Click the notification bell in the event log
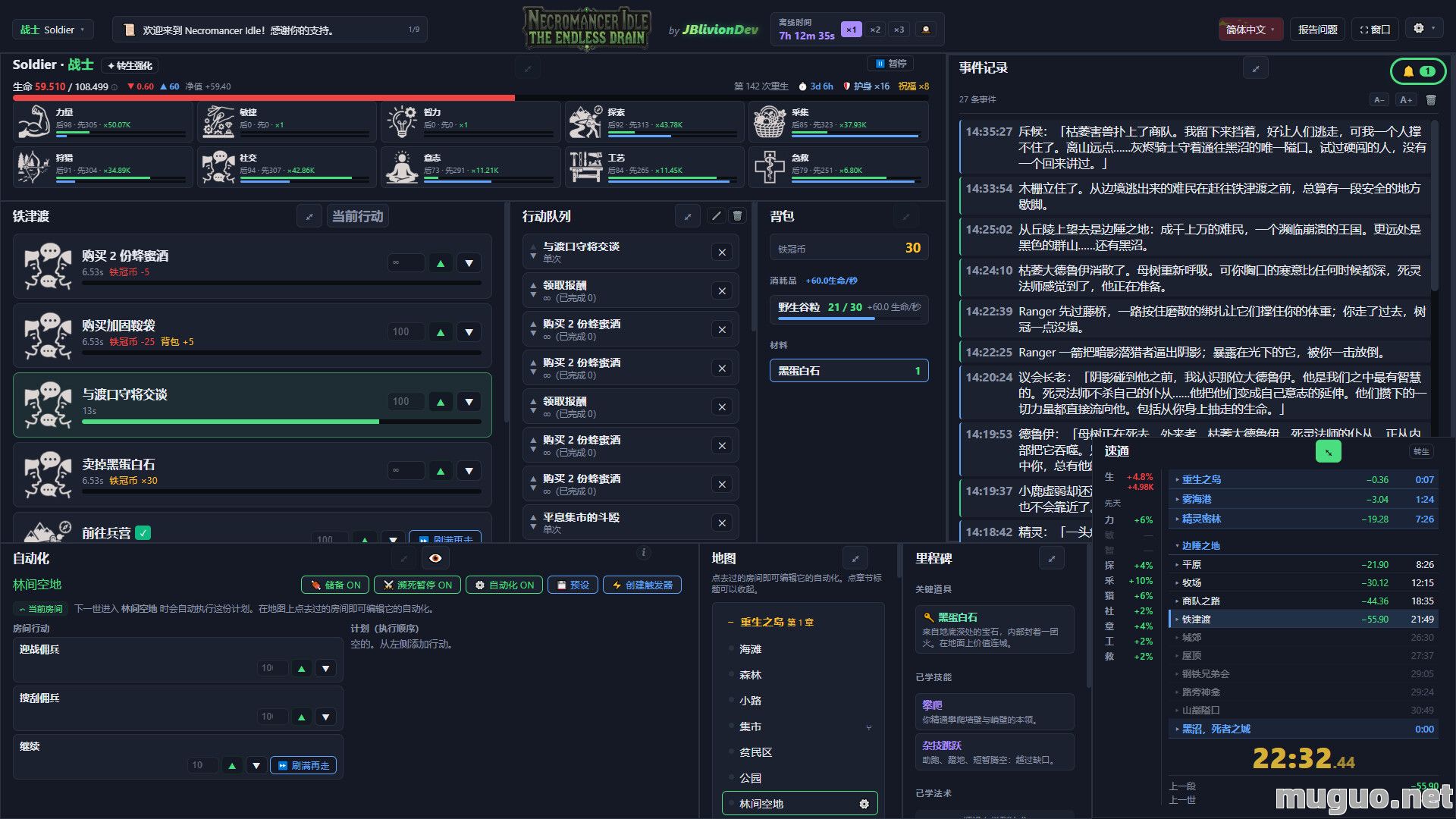The image size is (1456, 819). 1417,71
